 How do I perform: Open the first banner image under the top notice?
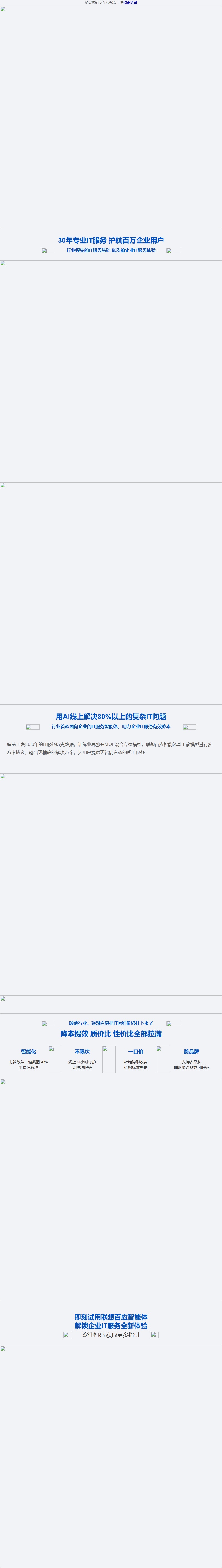(x=111, y=117)
